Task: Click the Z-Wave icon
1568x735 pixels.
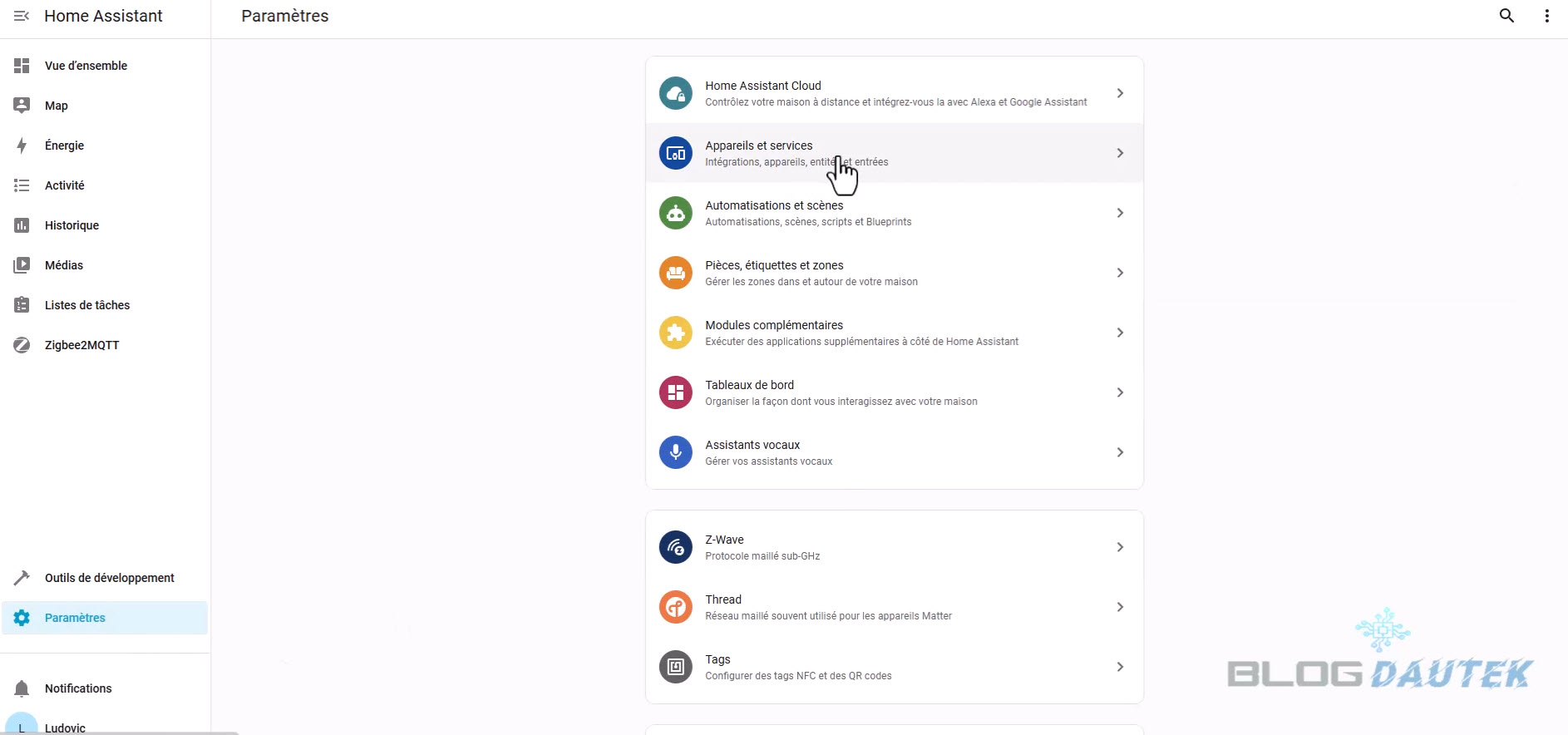Action: pos(675,547)
